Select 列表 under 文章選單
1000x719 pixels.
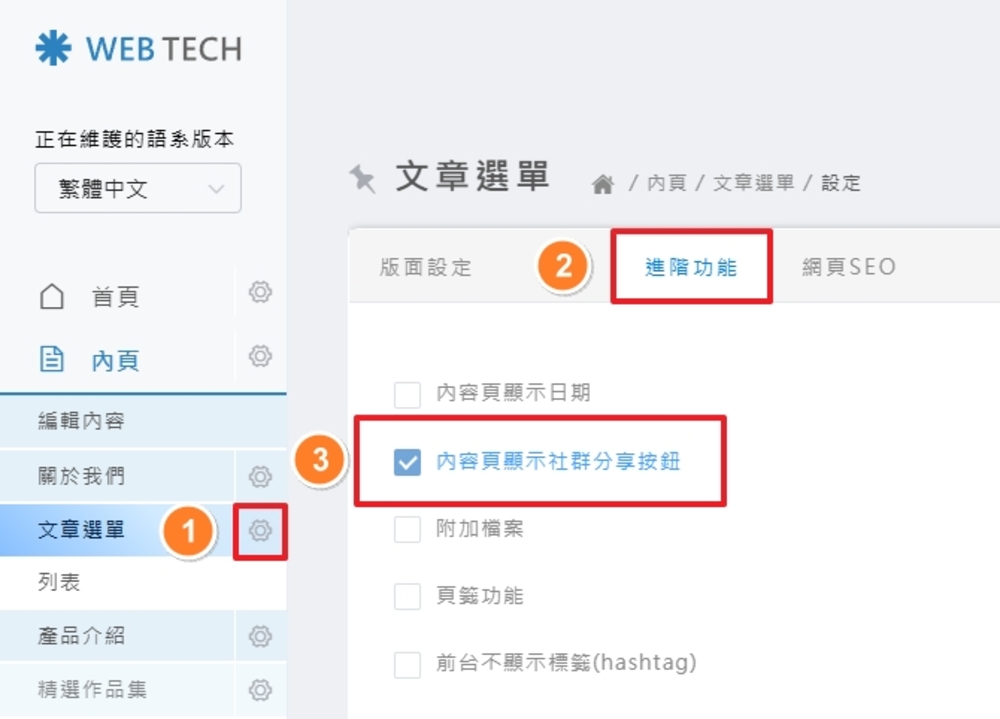59,583
